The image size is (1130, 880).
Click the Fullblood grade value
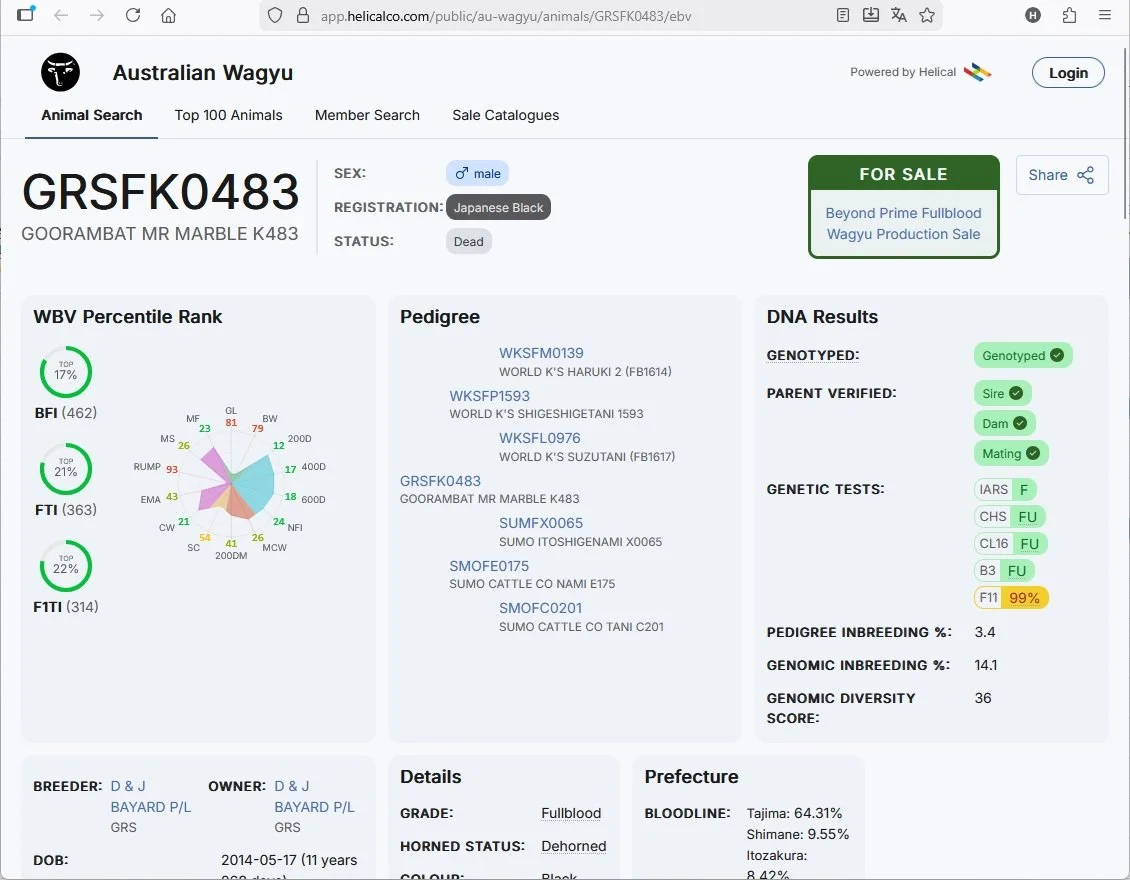[571, 814]
